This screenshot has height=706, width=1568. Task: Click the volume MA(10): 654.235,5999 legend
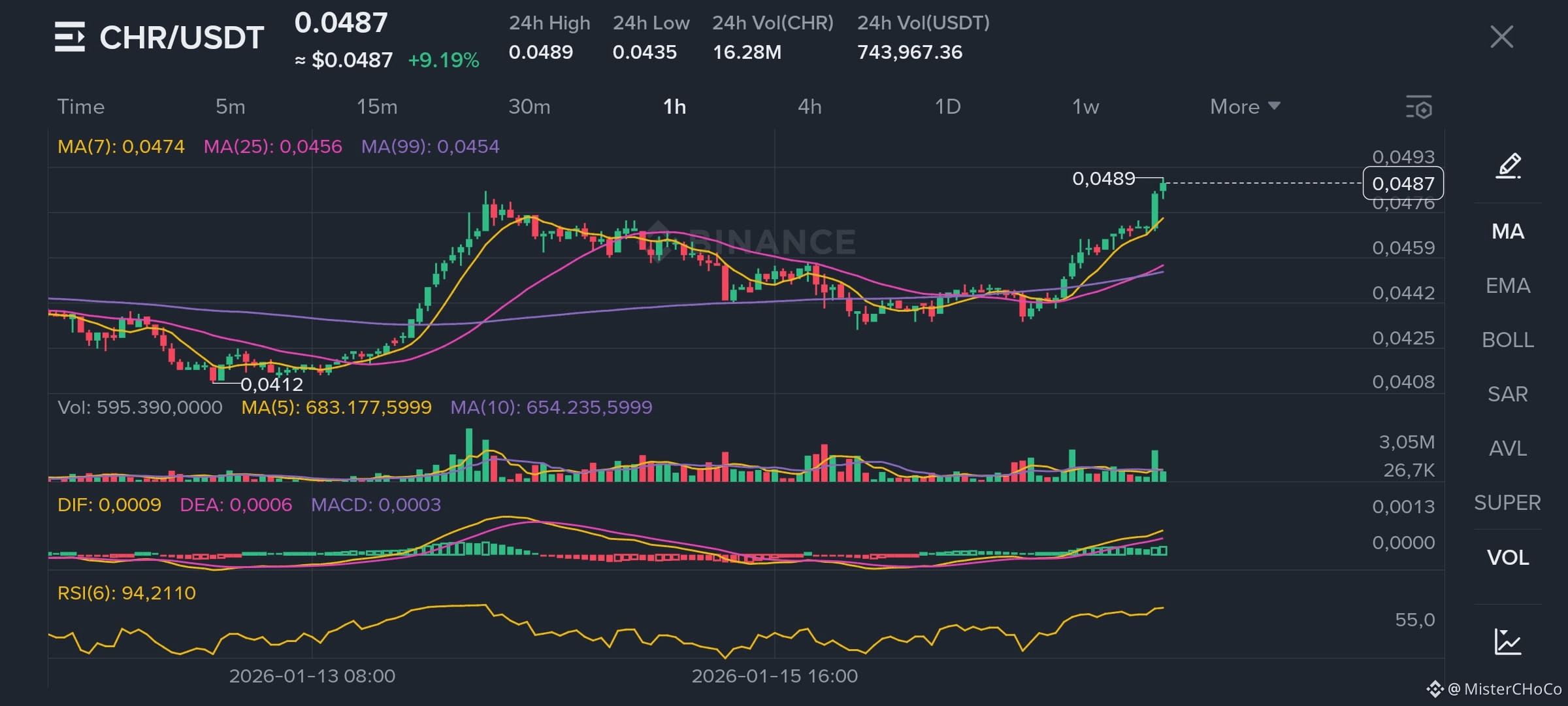[551, 407]
